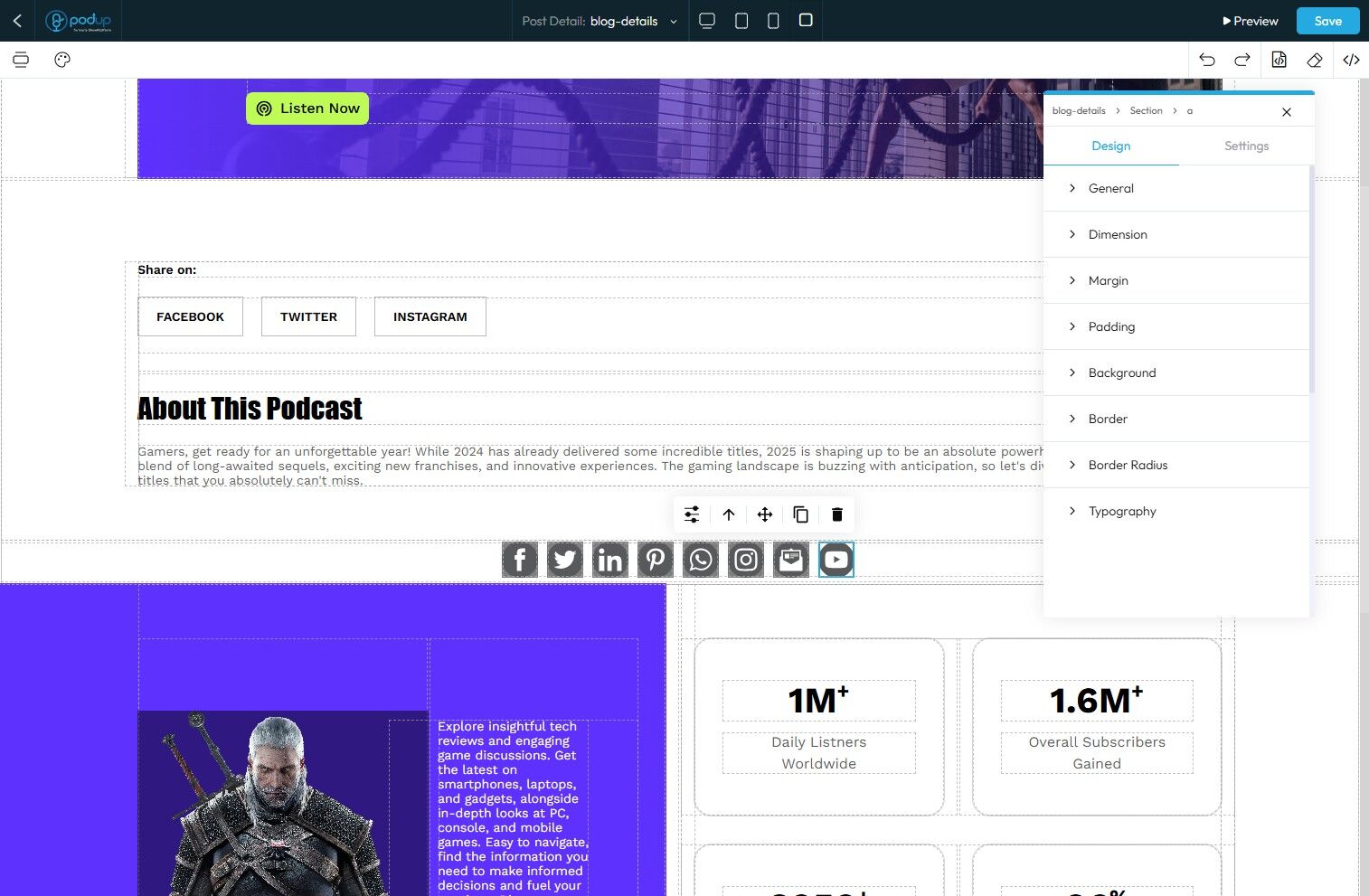Select the email newsletter social icon

pyautogui.click(x=791, y=560)
